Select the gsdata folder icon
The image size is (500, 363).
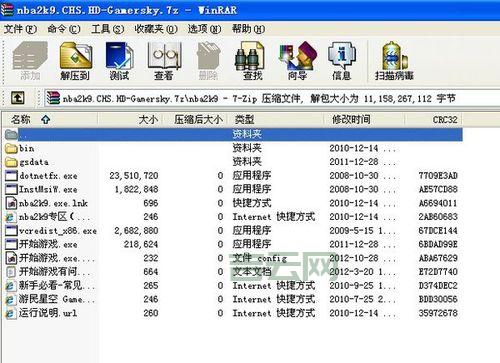pos(11,162)
